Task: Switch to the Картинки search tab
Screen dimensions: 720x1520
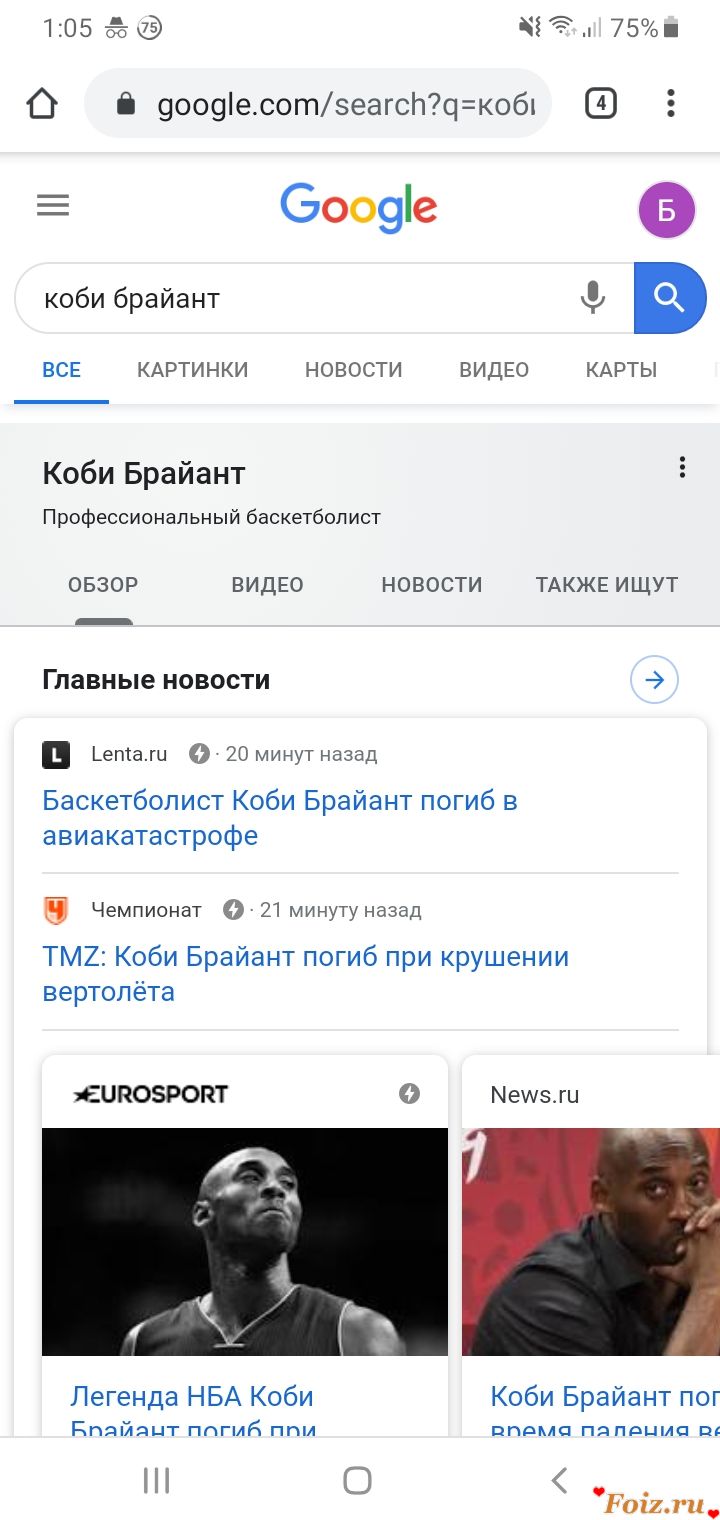Action: click(192, 370)
